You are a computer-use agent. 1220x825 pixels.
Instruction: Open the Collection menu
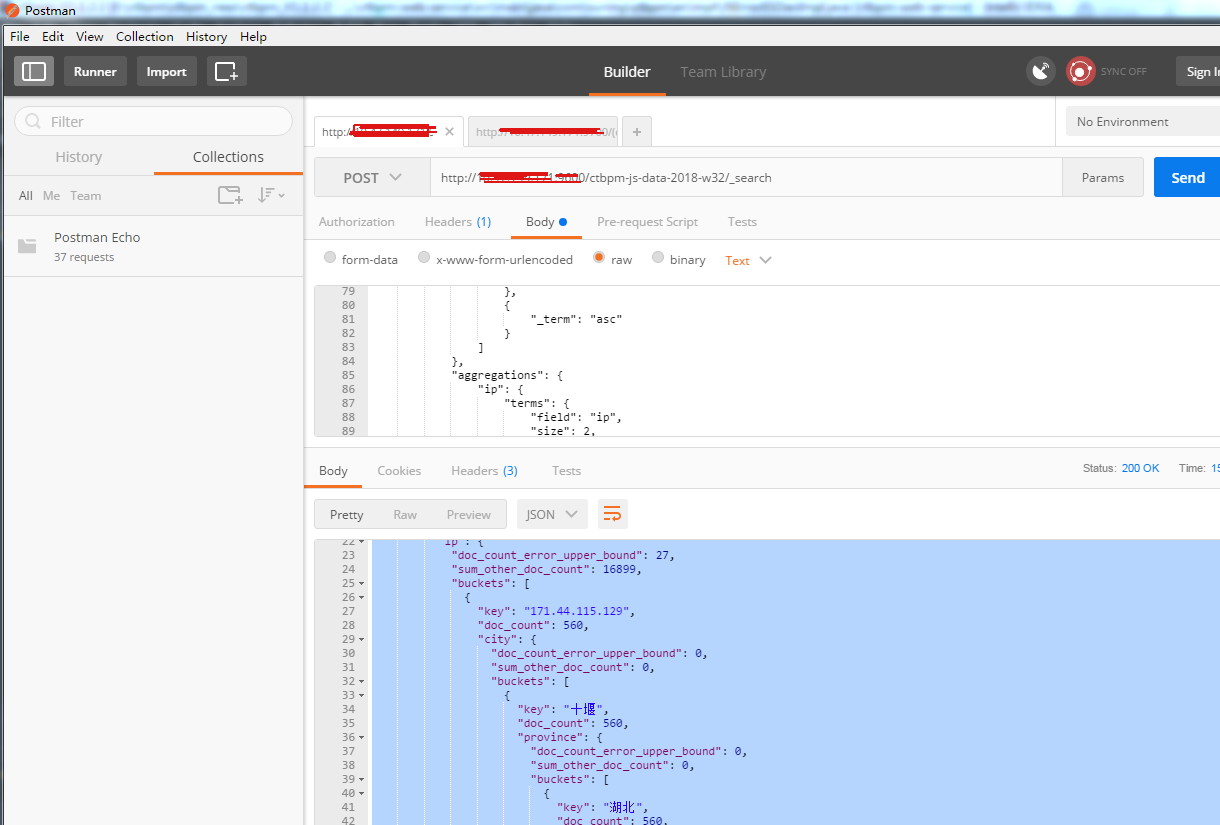click(x=144, y=36)
